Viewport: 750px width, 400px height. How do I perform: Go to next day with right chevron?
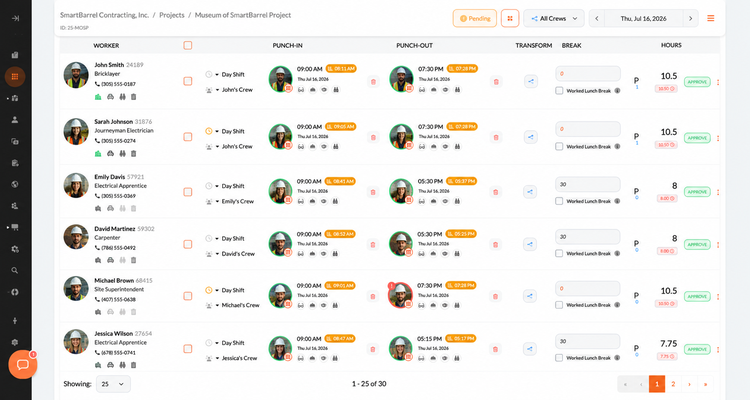click(690, 19)
